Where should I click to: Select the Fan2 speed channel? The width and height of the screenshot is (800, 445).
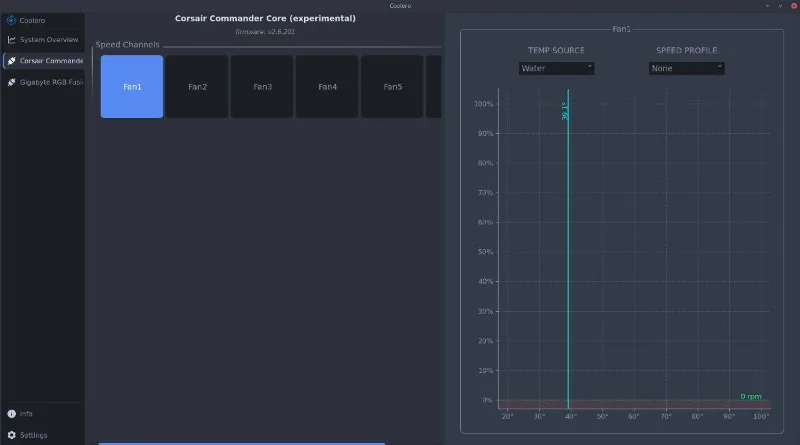(x=197, y=87)
